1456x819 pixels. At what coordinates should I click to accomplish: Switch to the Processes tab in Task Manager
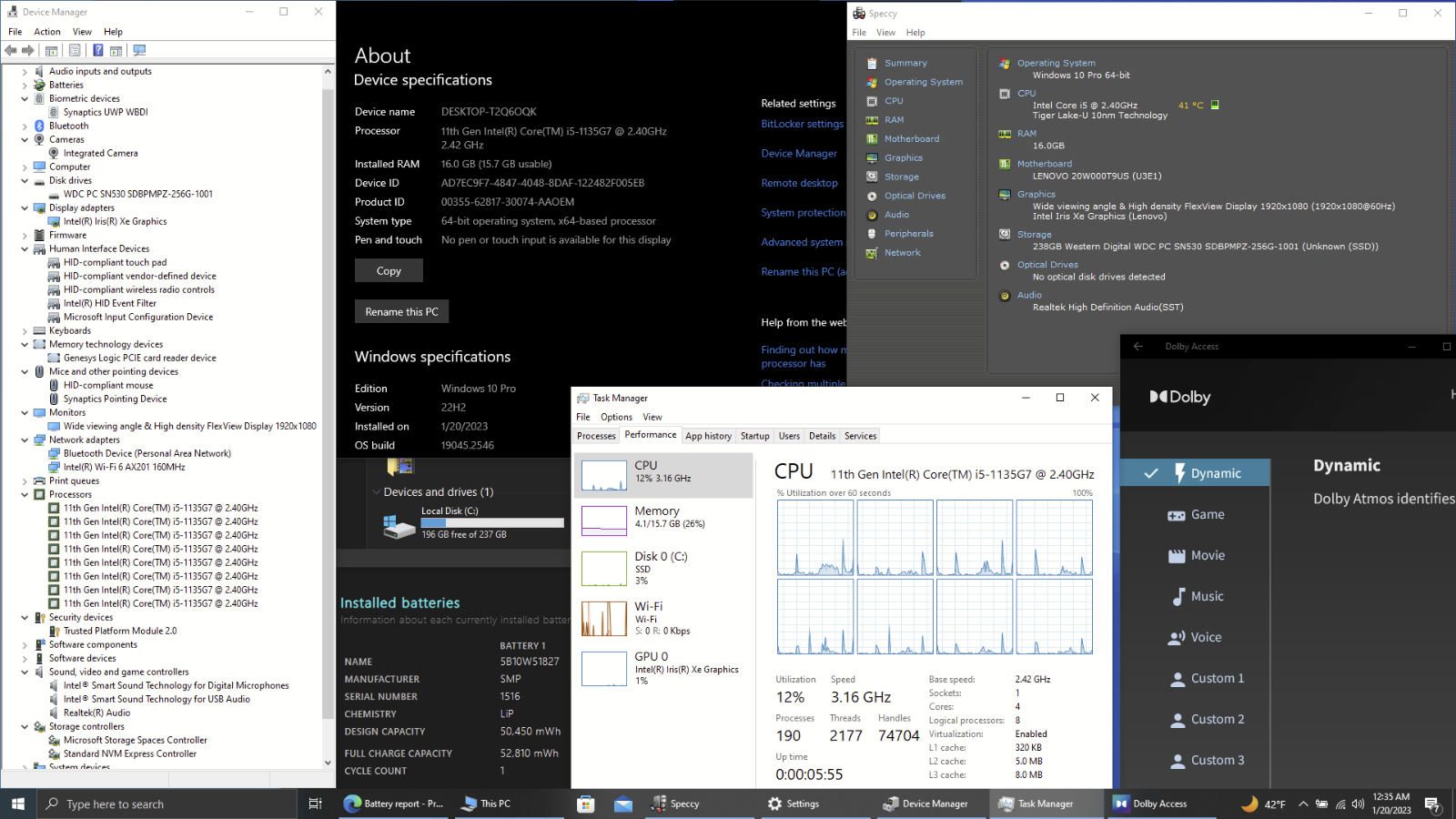596,436
